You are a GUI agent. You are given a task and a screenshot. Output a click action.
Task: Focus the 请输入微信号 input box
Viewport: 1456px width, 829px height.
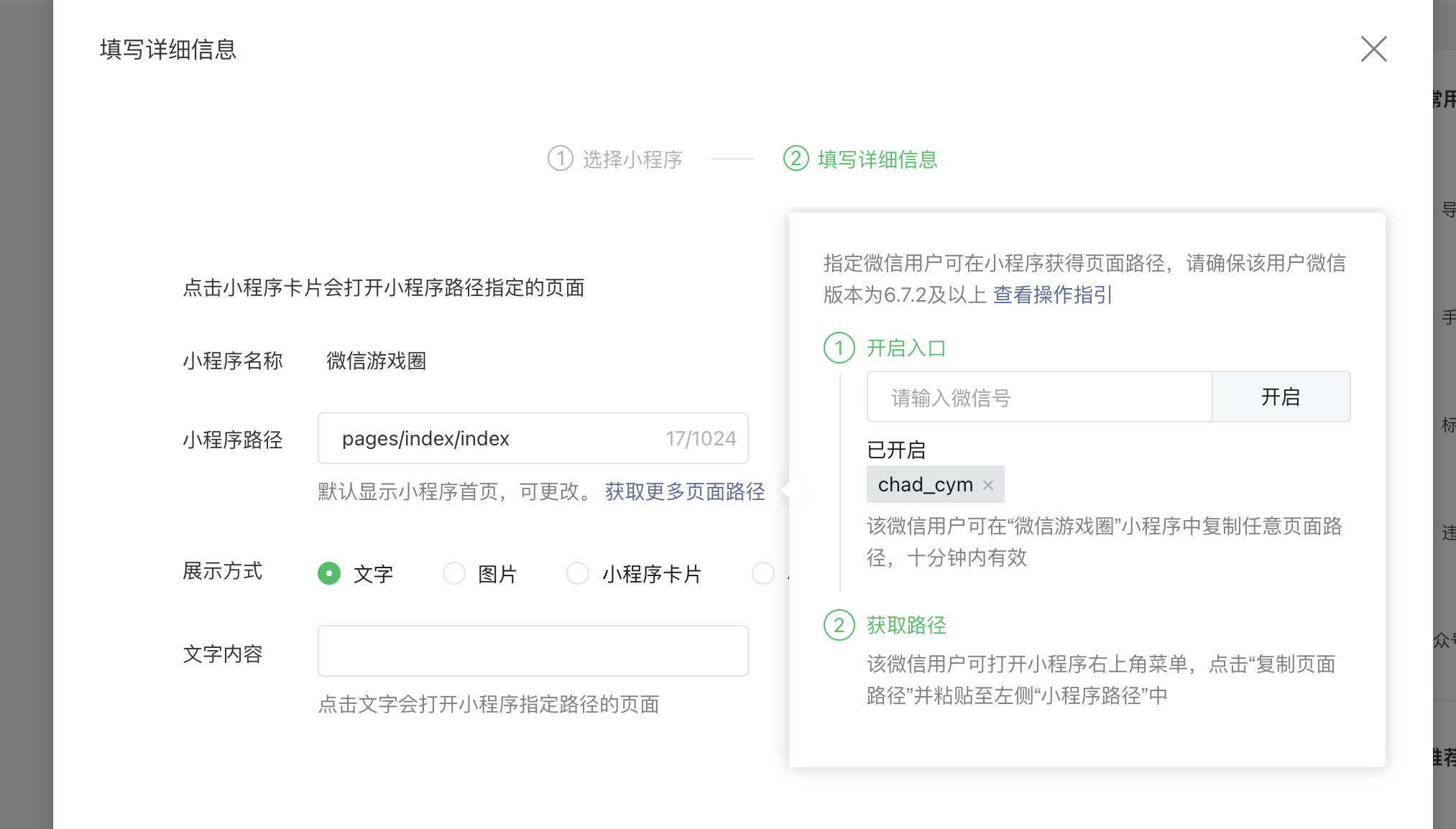[1038, 397]
